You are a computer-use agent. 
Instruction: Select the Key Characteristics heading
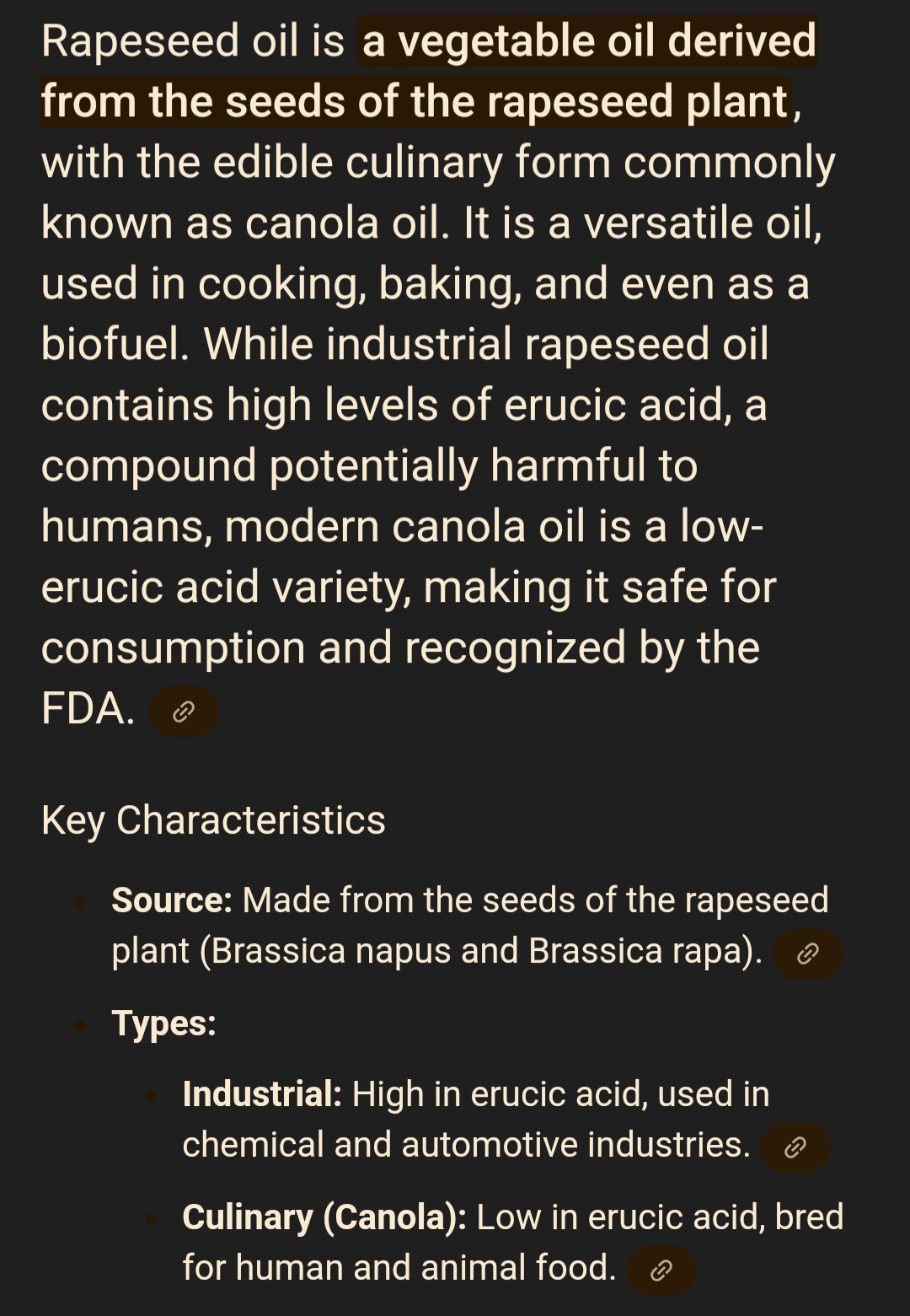click(x=213, y=819)
